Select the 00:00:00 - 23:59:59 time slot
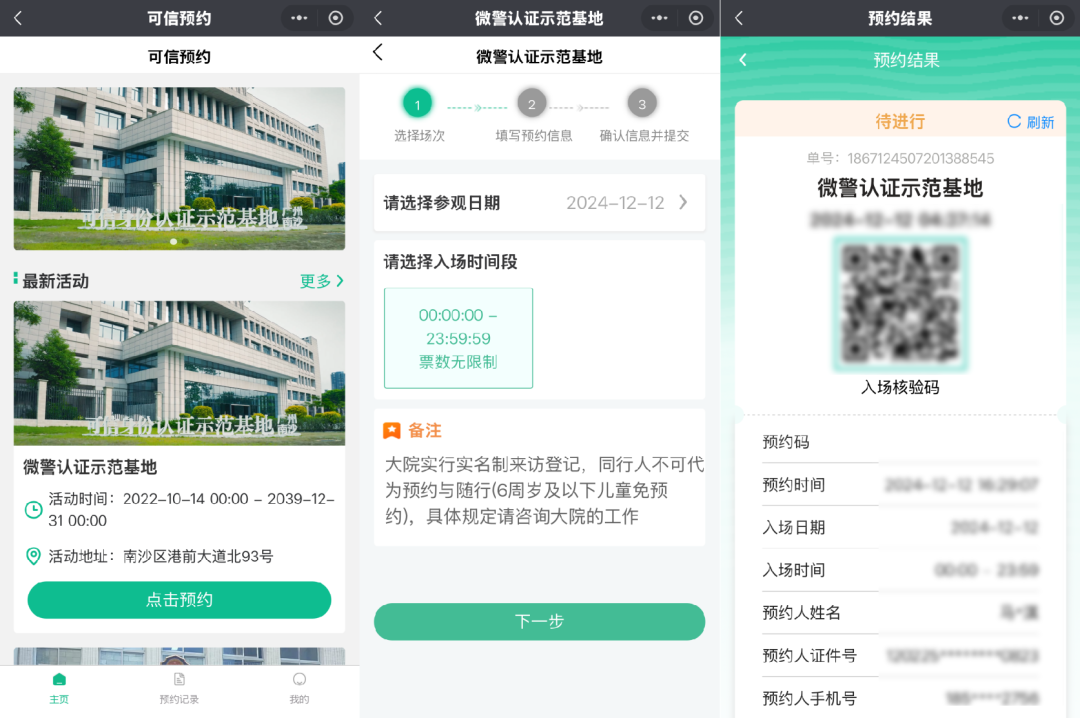Image resolution: width=1080 pixels, height=718 pixels. (x=458, y=338)
